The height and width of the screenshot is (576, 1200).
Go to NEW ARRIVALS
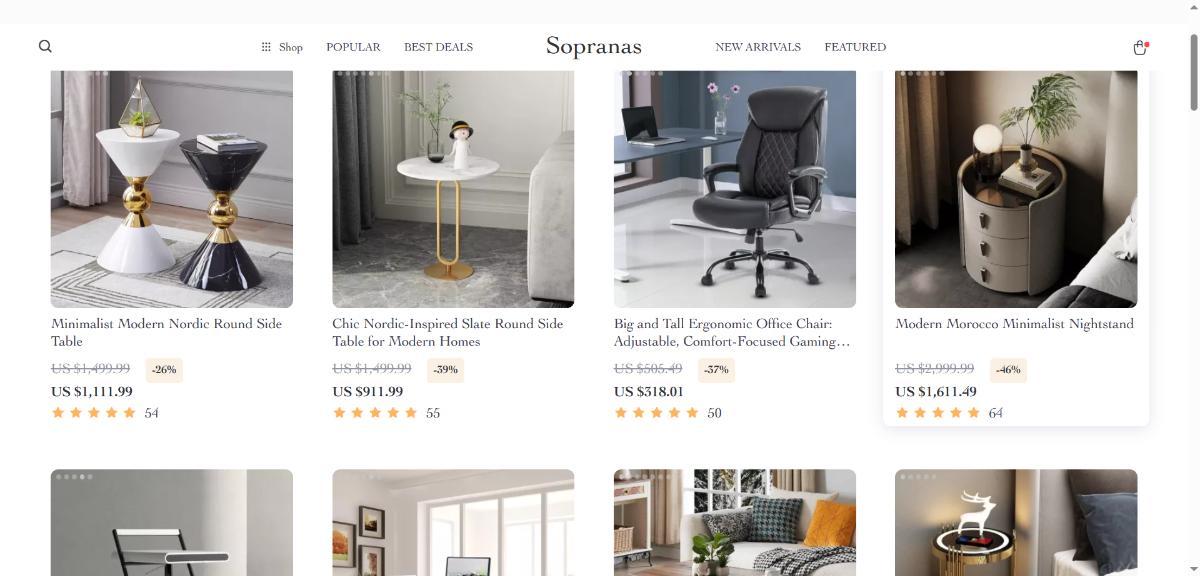point(758,47)
